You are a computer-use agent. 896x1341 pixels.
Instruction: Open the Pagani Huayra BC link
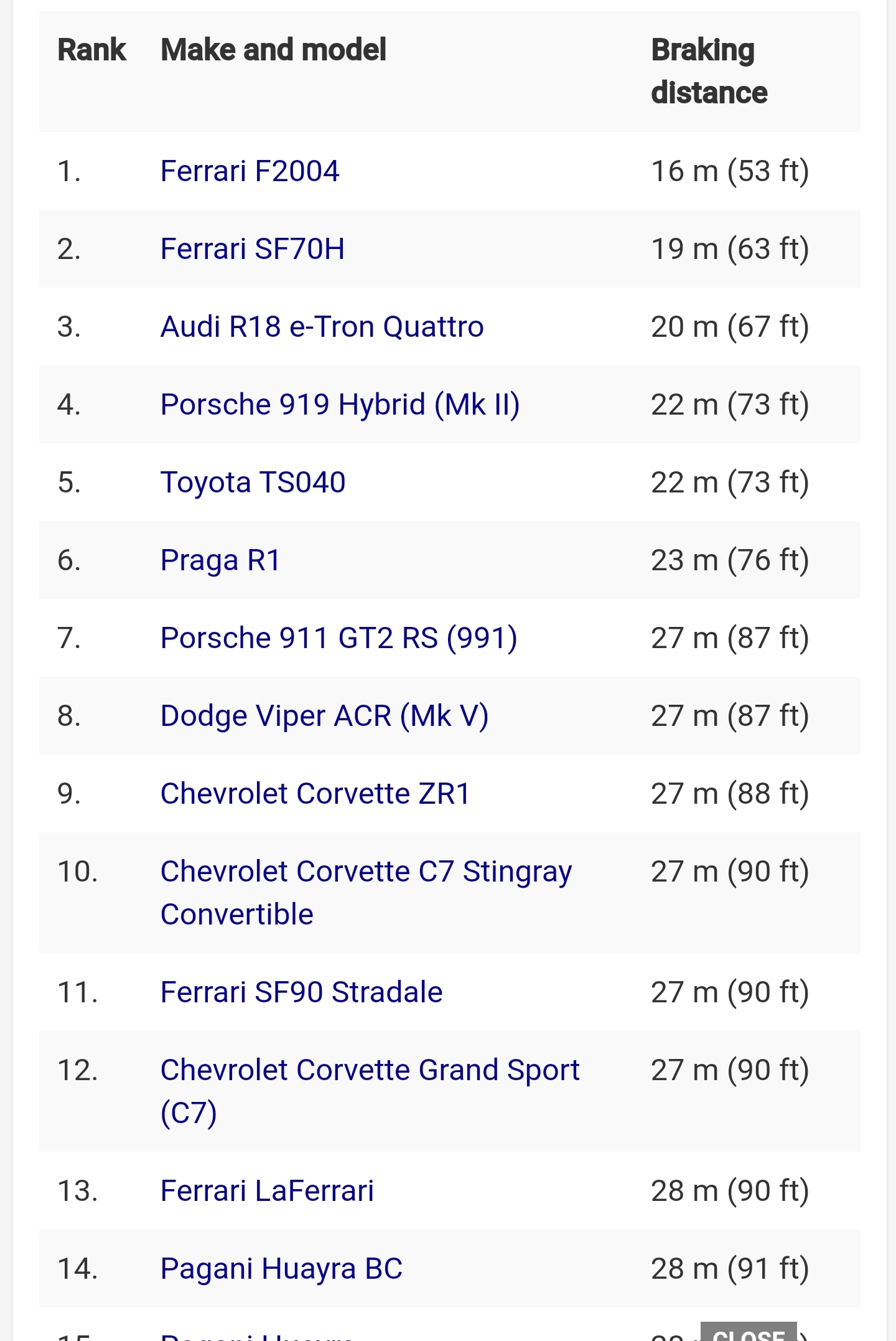[x=281, y=1269]
